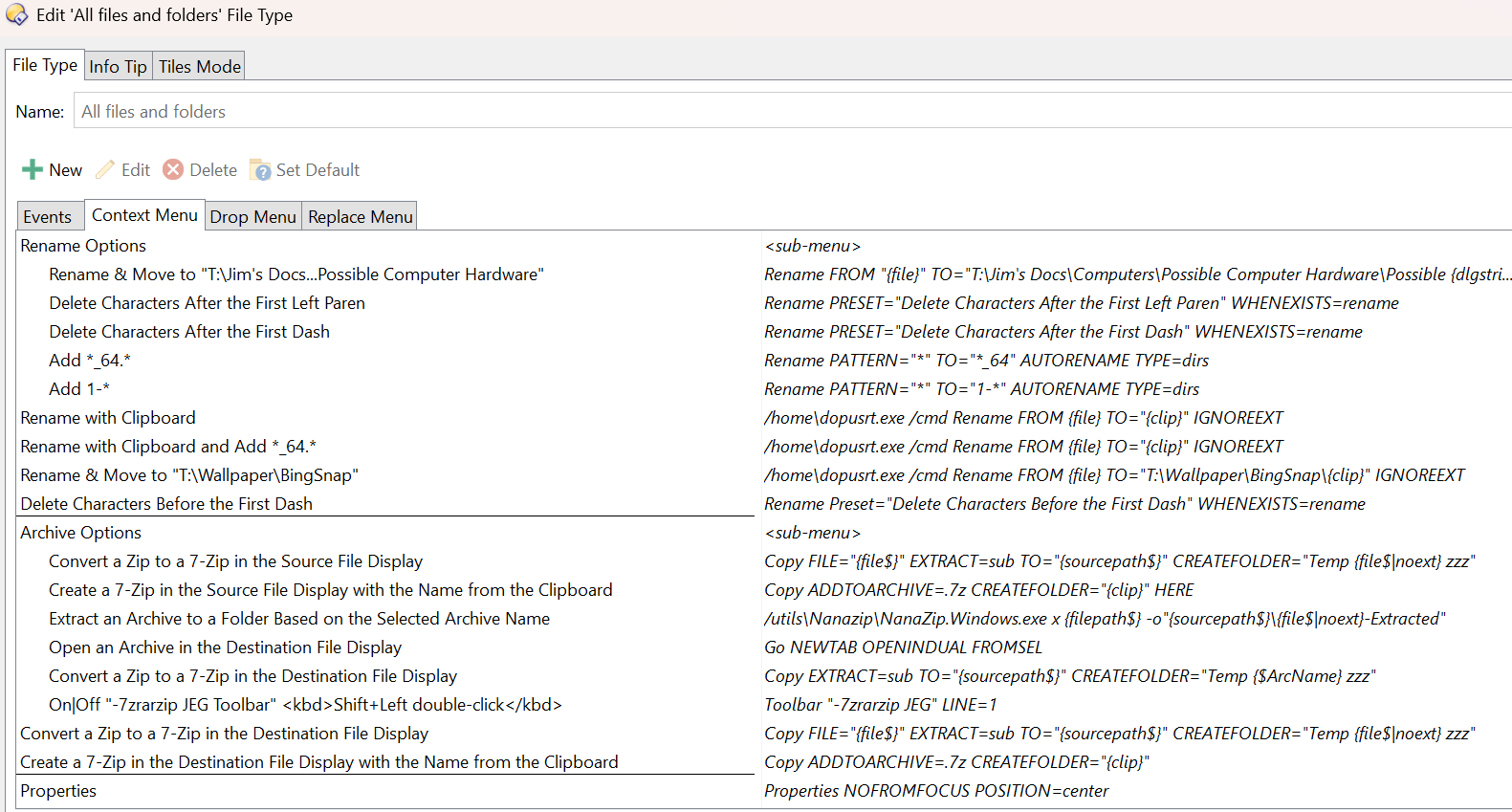Select the 'Rename with Clipboard' entry

pyautogui.click(x=108, y=418)
